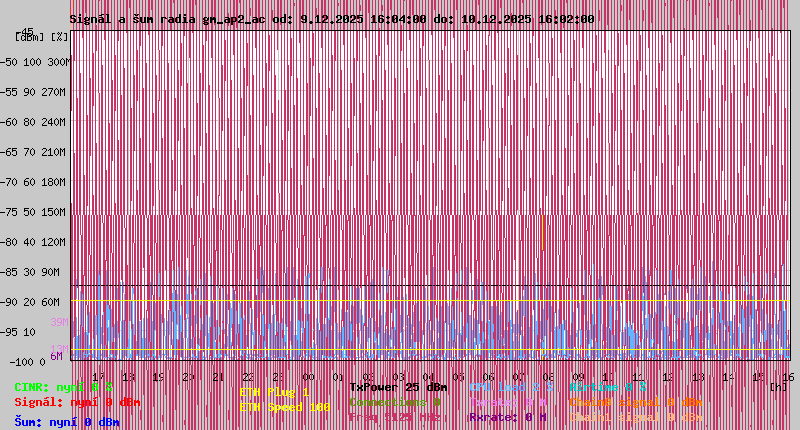This screenshot has height=430, width=800.
Task: Click the '-85 30 90M' axis label
Action: pyautogui.click(x=31, y=272)
